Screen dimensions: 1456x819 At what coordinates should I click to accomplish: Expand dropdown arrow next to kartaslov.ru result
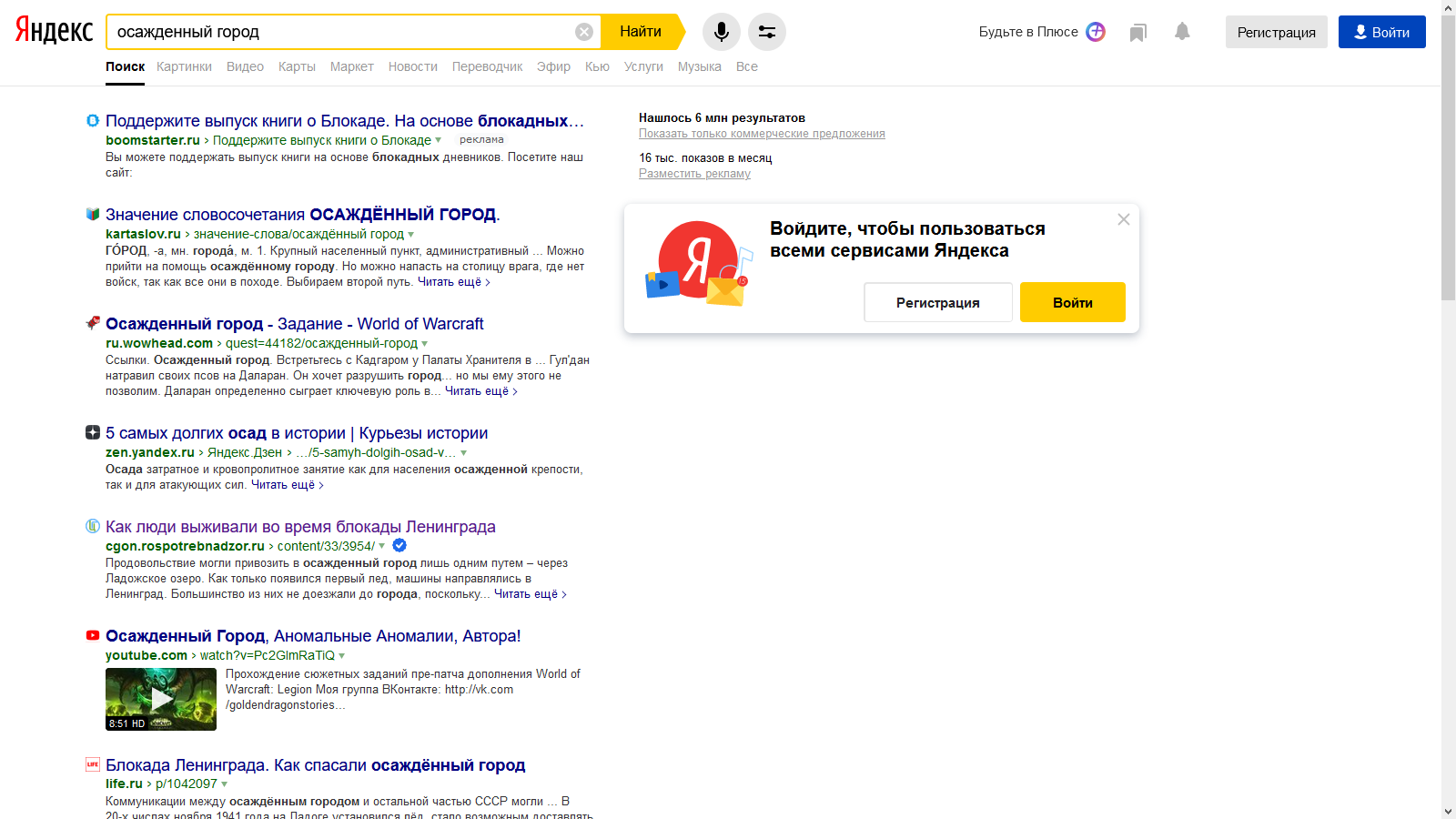411,235
